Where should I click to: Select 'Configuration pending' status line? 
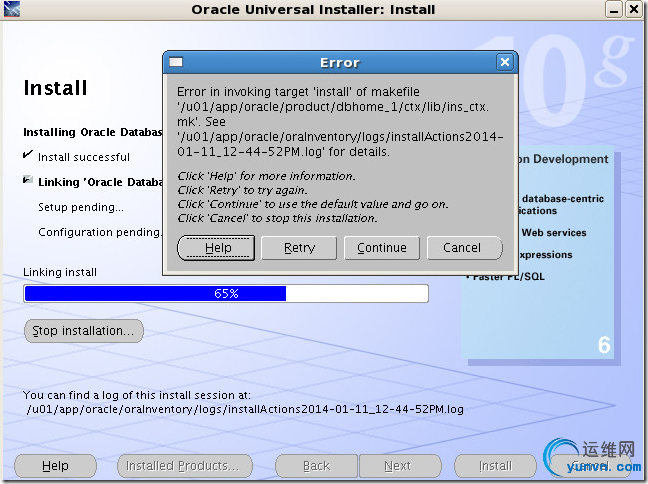coord(100,232)
